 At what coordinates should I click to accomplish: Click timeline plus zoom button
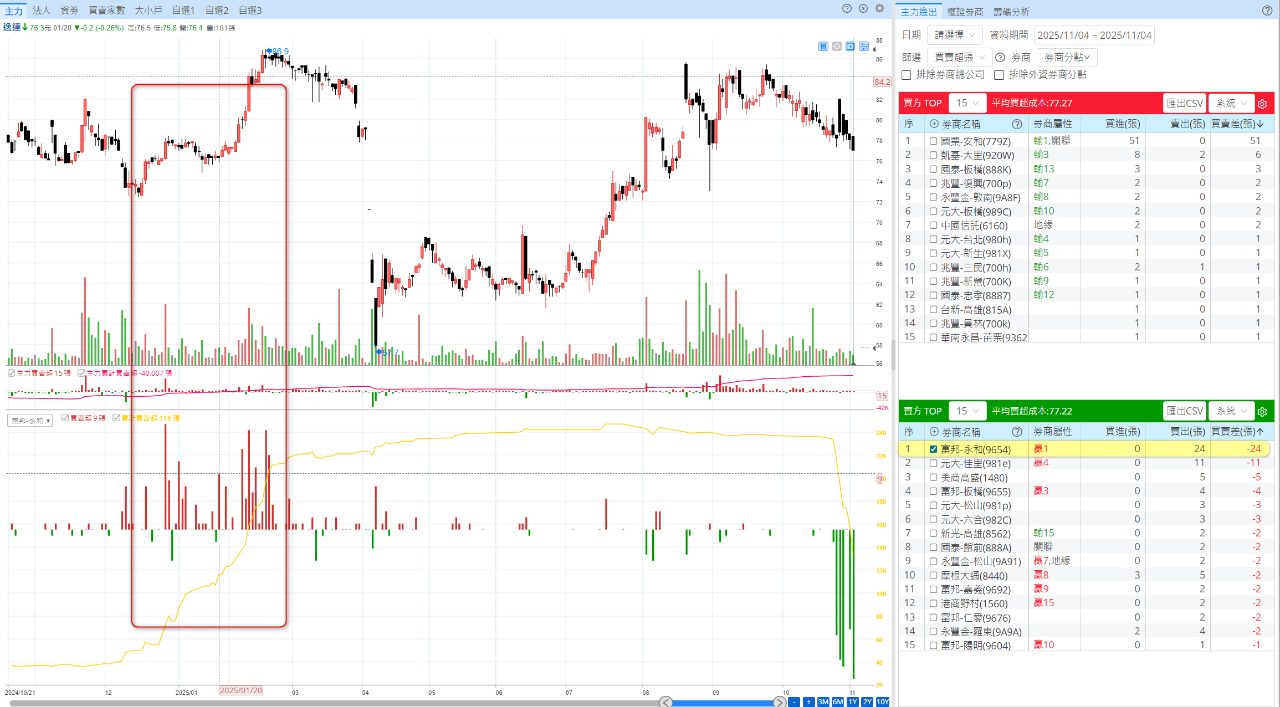[x=808, y=702]
